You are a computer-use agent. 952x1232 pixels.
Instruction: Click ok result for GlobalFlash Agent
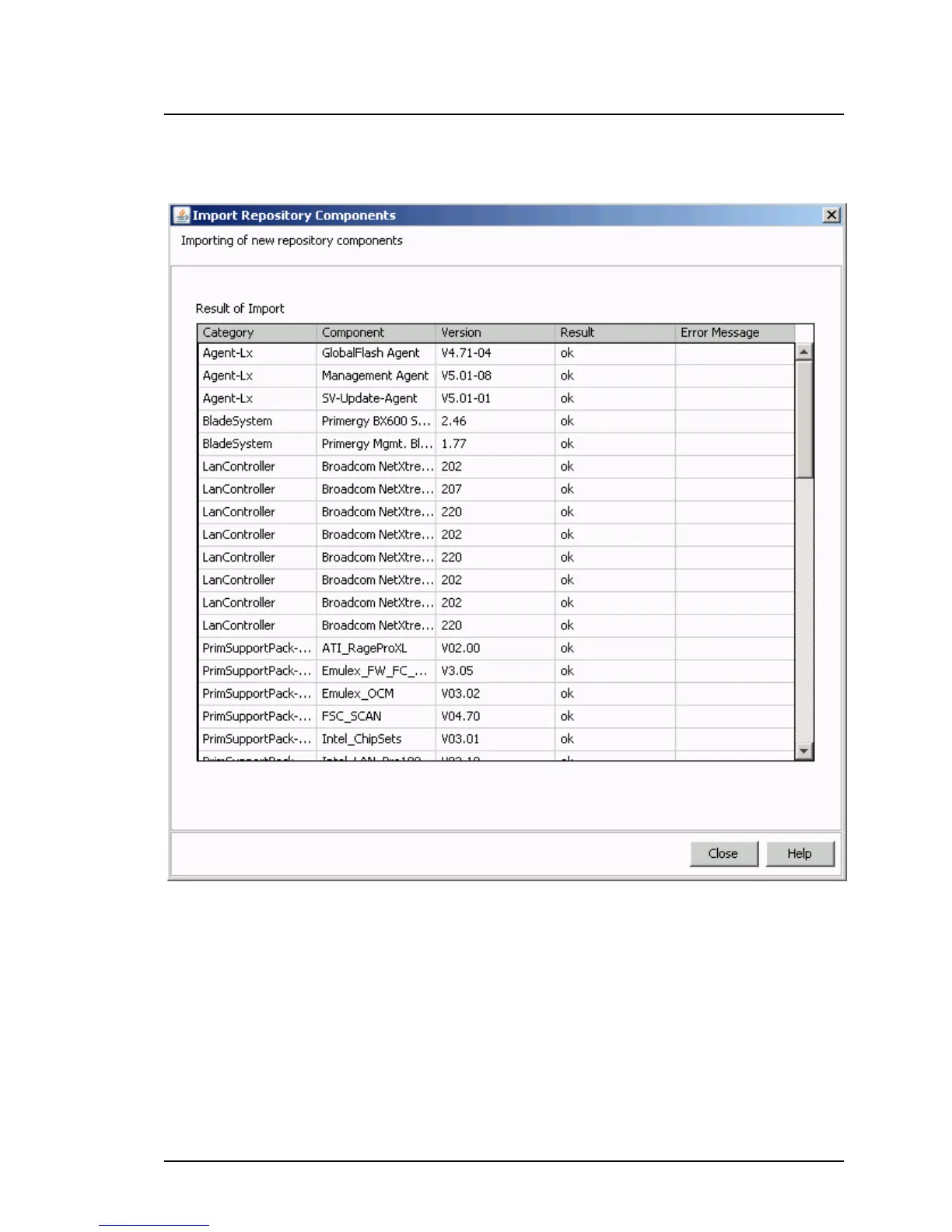(x=614, y=353)
